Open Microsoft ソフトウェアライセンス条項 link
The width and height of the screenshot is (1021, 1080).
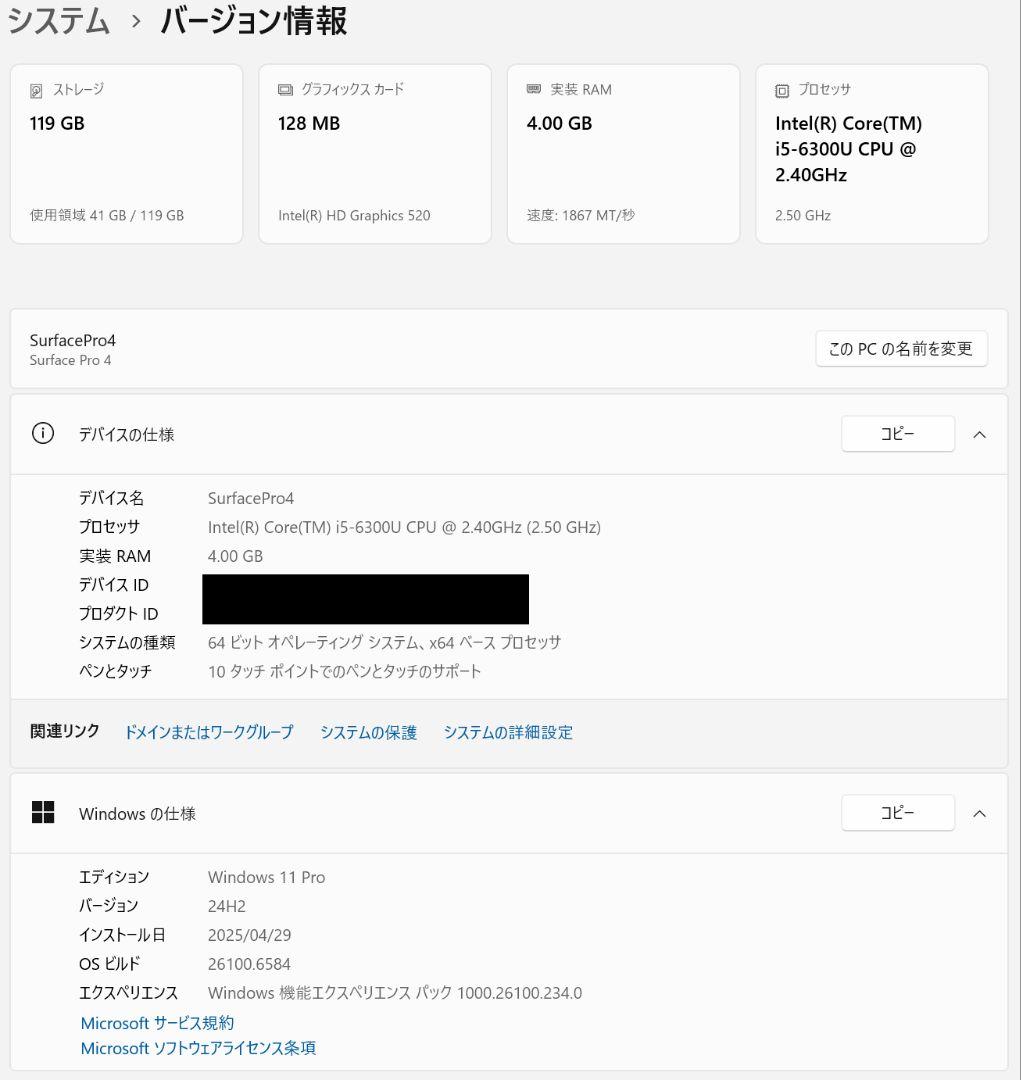(198, 1048)
